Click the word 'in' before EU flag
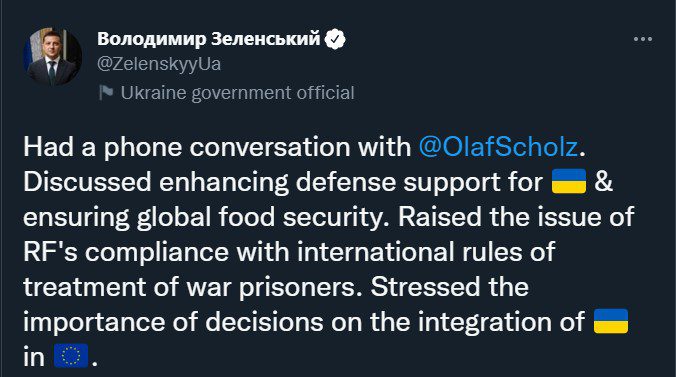The width and height of the screenshot is (676, 377). pyautogui.click(x=34, y=357)
